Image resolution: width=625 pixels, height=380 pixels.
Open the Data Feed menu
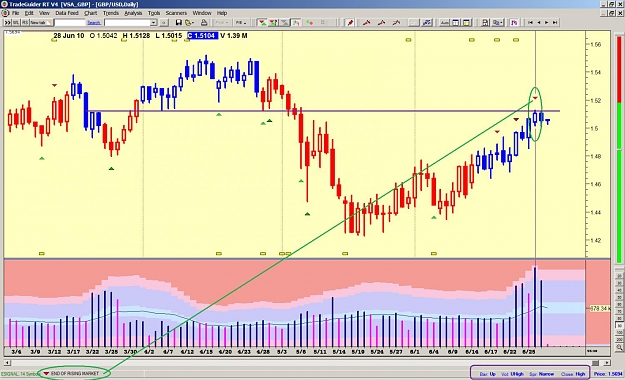(x=67, y=13)
